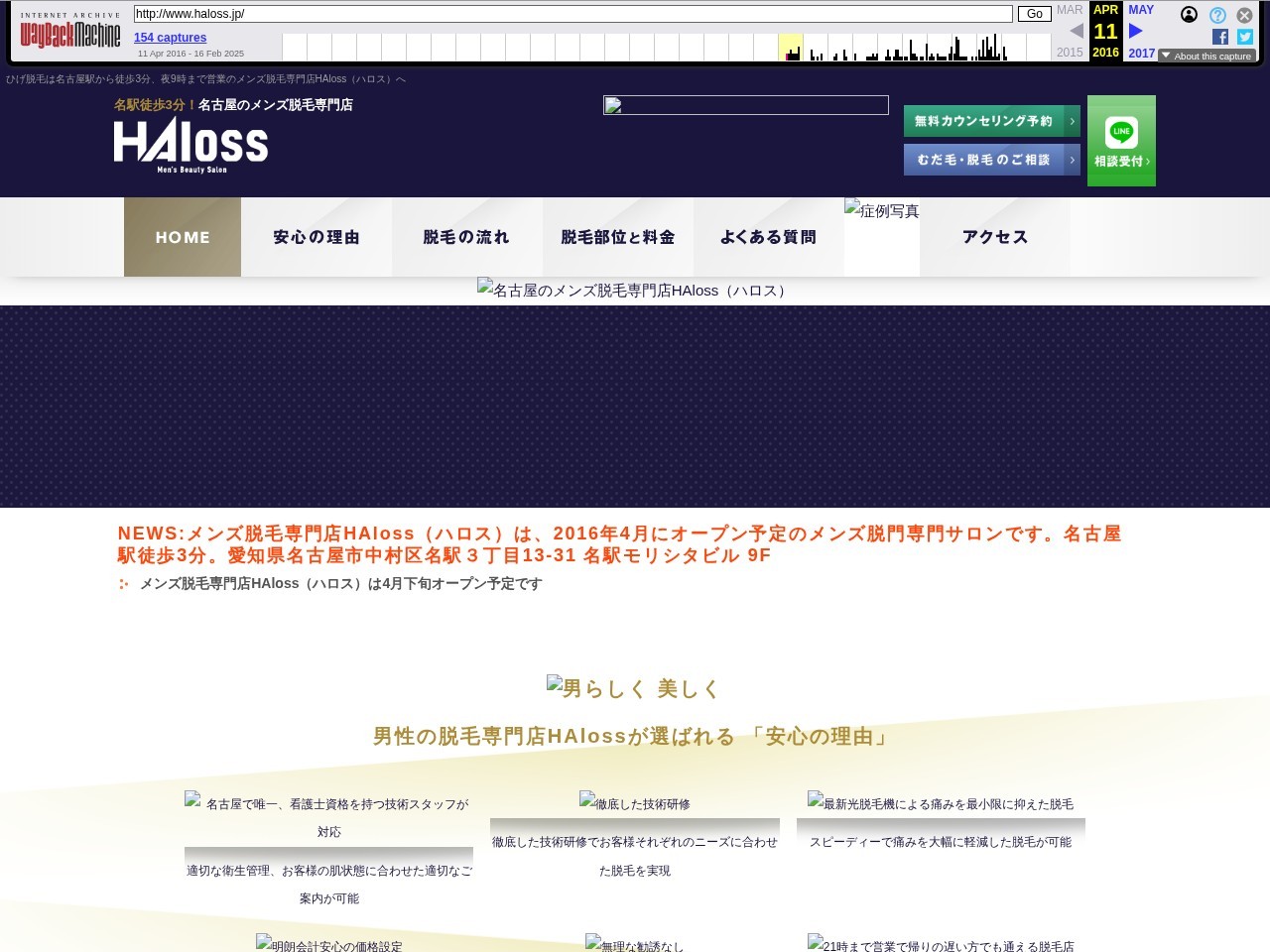Viewport: 1270px width, 952px height.
Task: Expand About this capture
Action: click(x=1206, y=56)
